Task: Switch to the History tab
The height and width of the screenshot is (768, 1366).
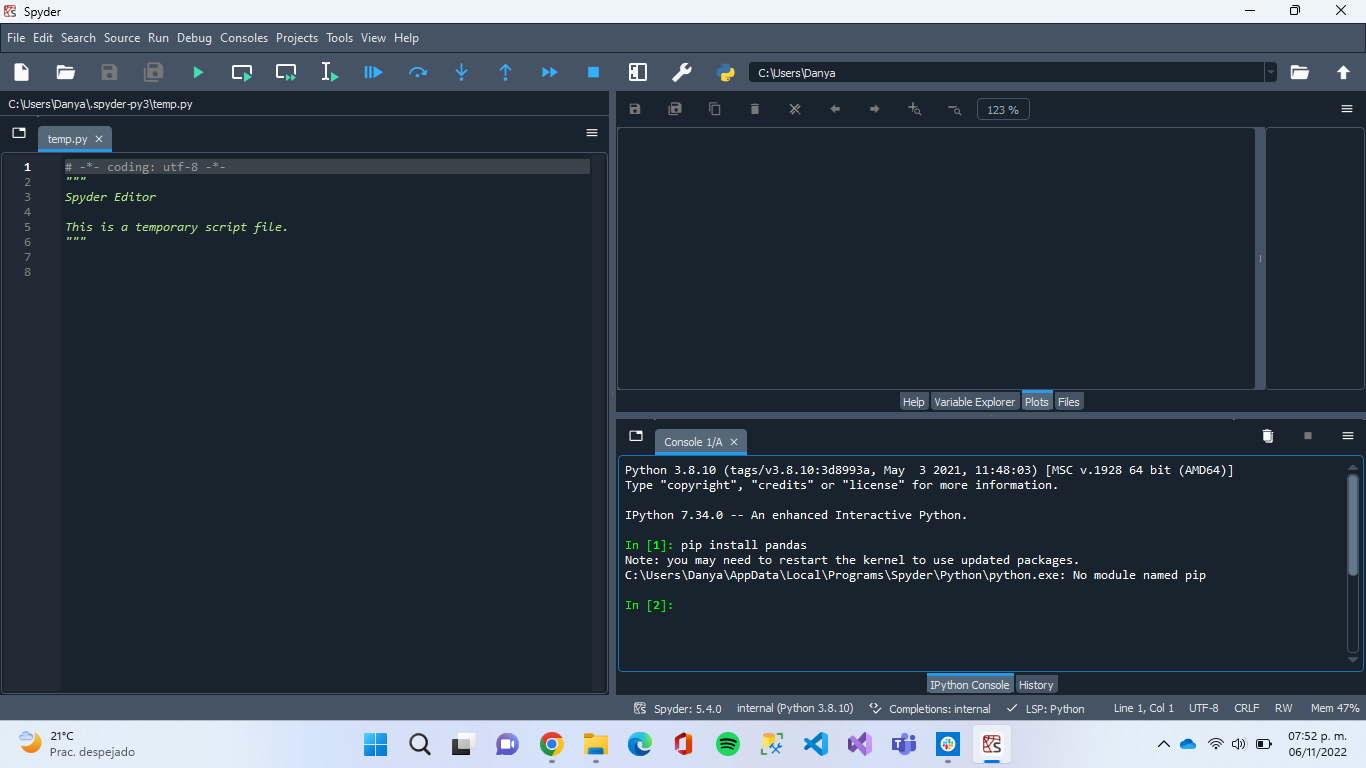Action: [x=1036, y=684]
